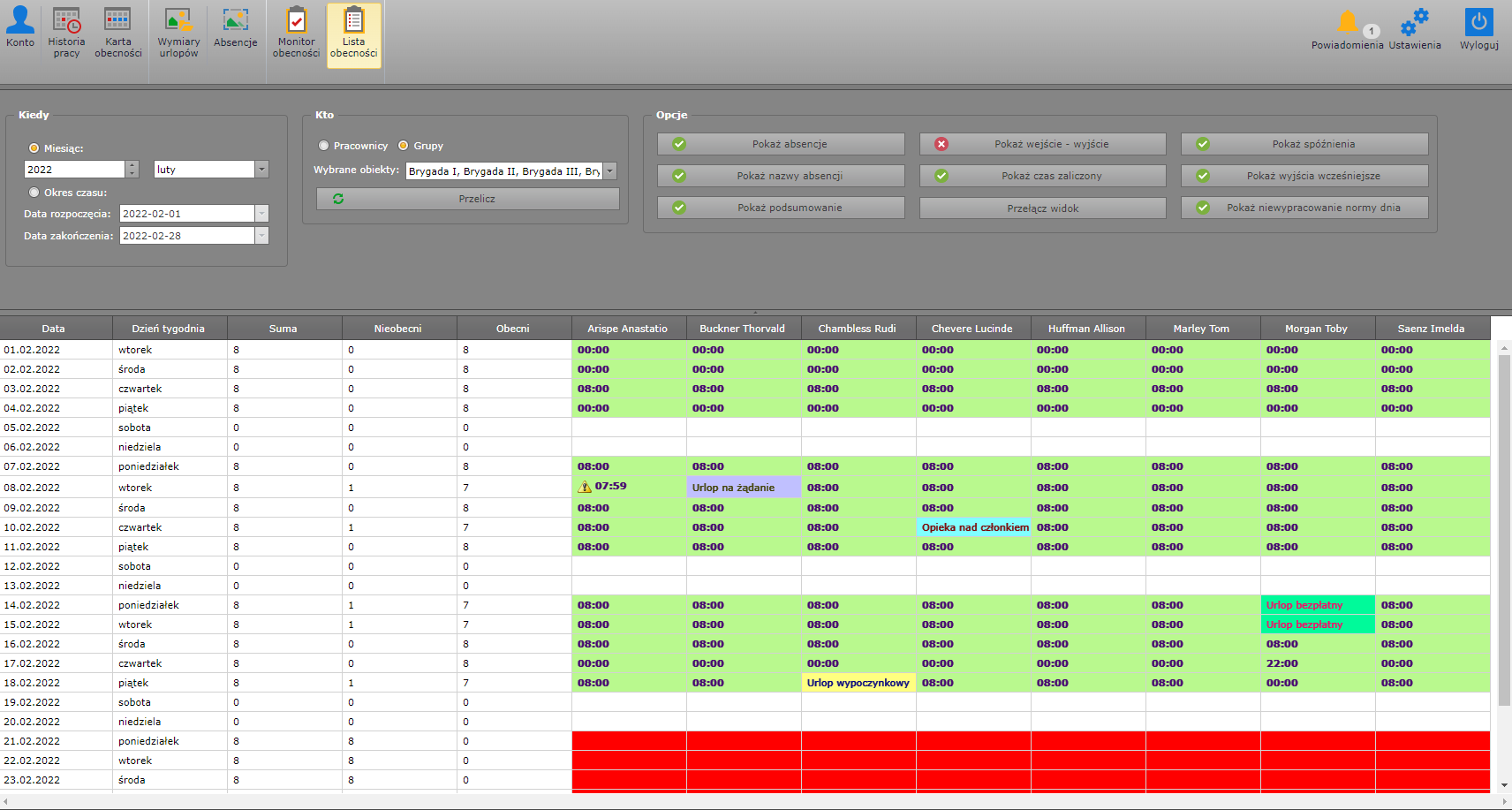Open Karta obecności calendar icon
Viewport: 1512px width, 810px height.
[x=117, y=21]
